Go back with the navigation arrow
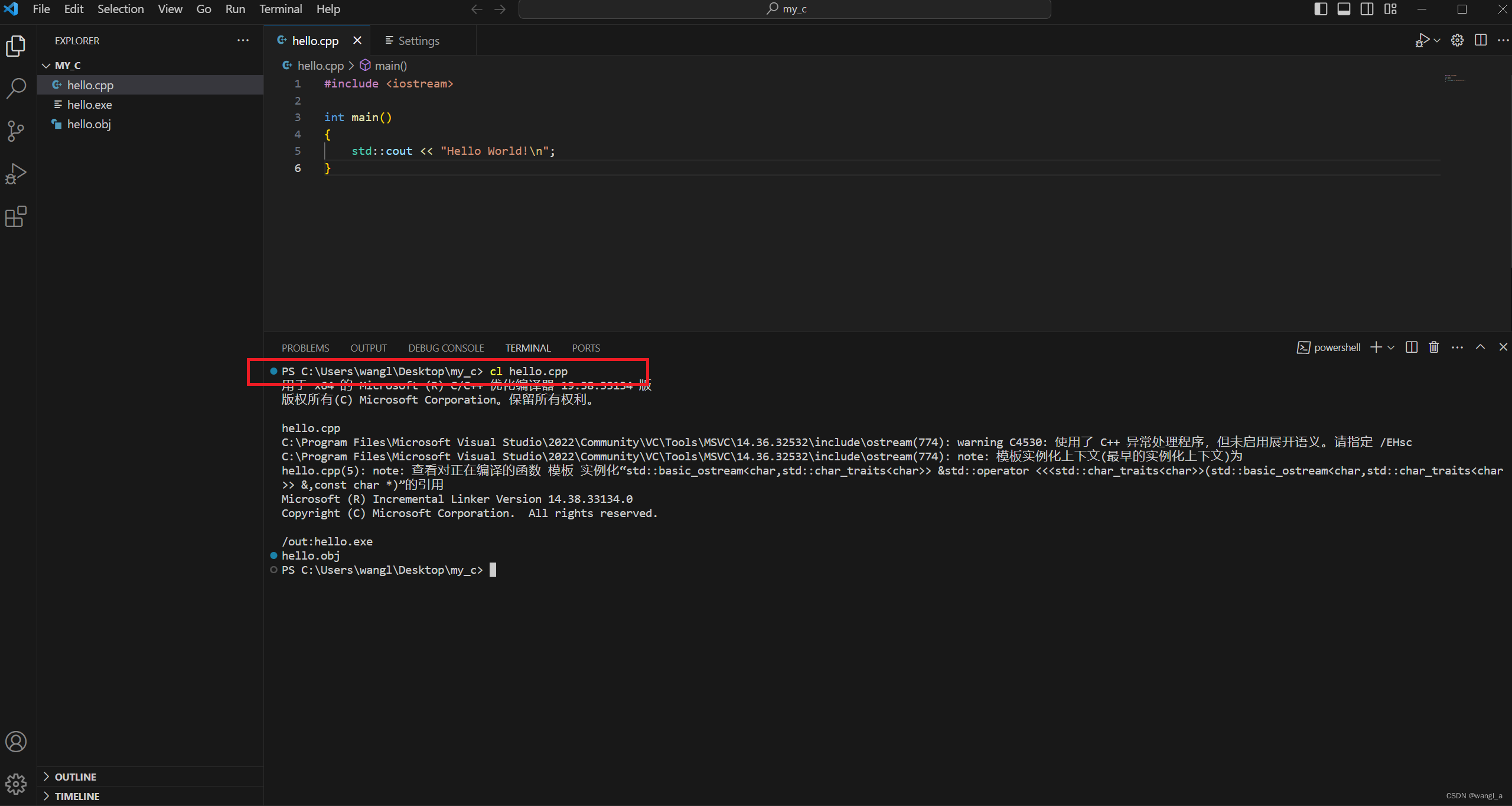 (x=477, y=9)
